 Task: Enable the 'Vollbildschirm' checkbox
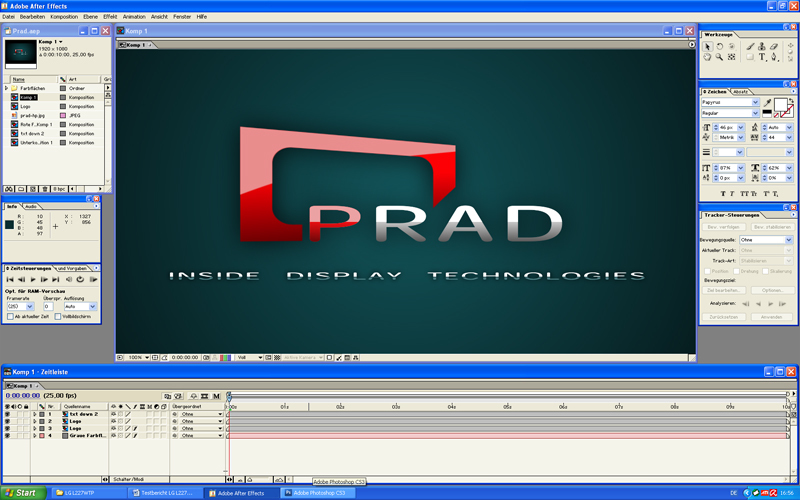58,317
